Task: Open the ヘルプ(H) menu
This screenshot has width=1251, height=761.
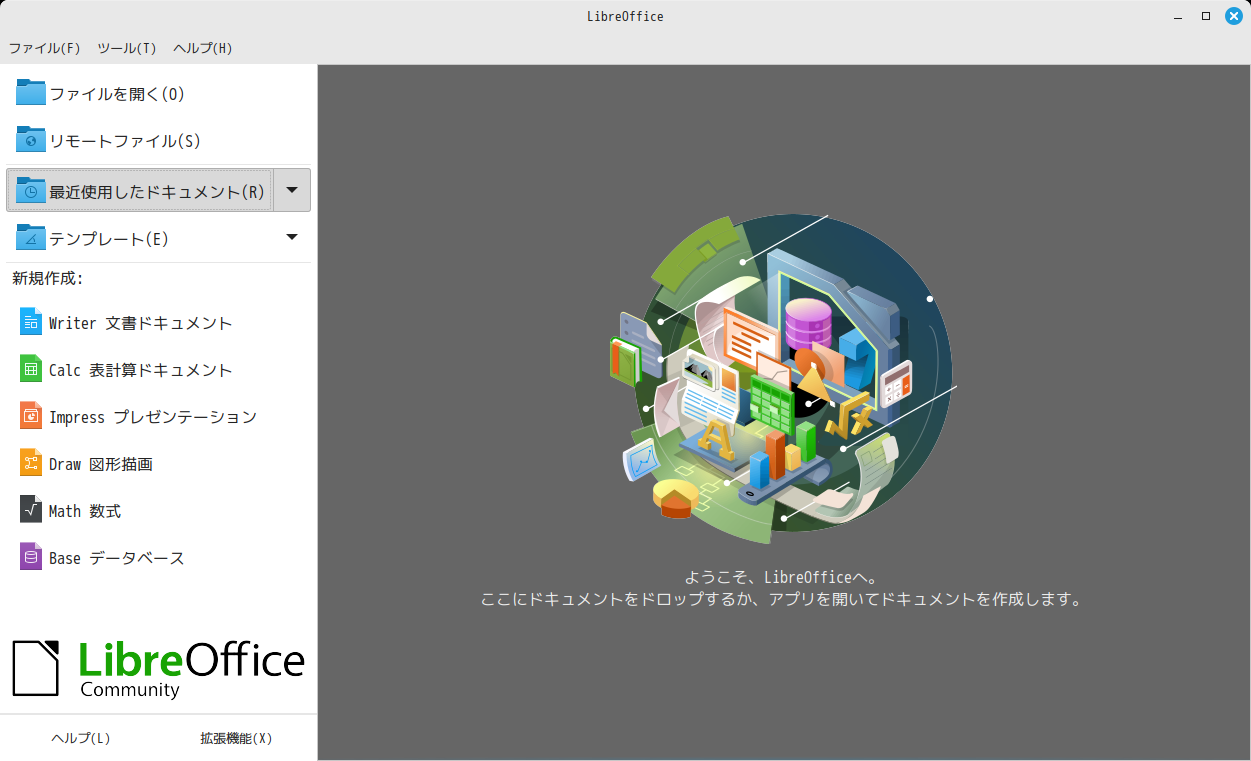Action: click(x=203, y=48)
